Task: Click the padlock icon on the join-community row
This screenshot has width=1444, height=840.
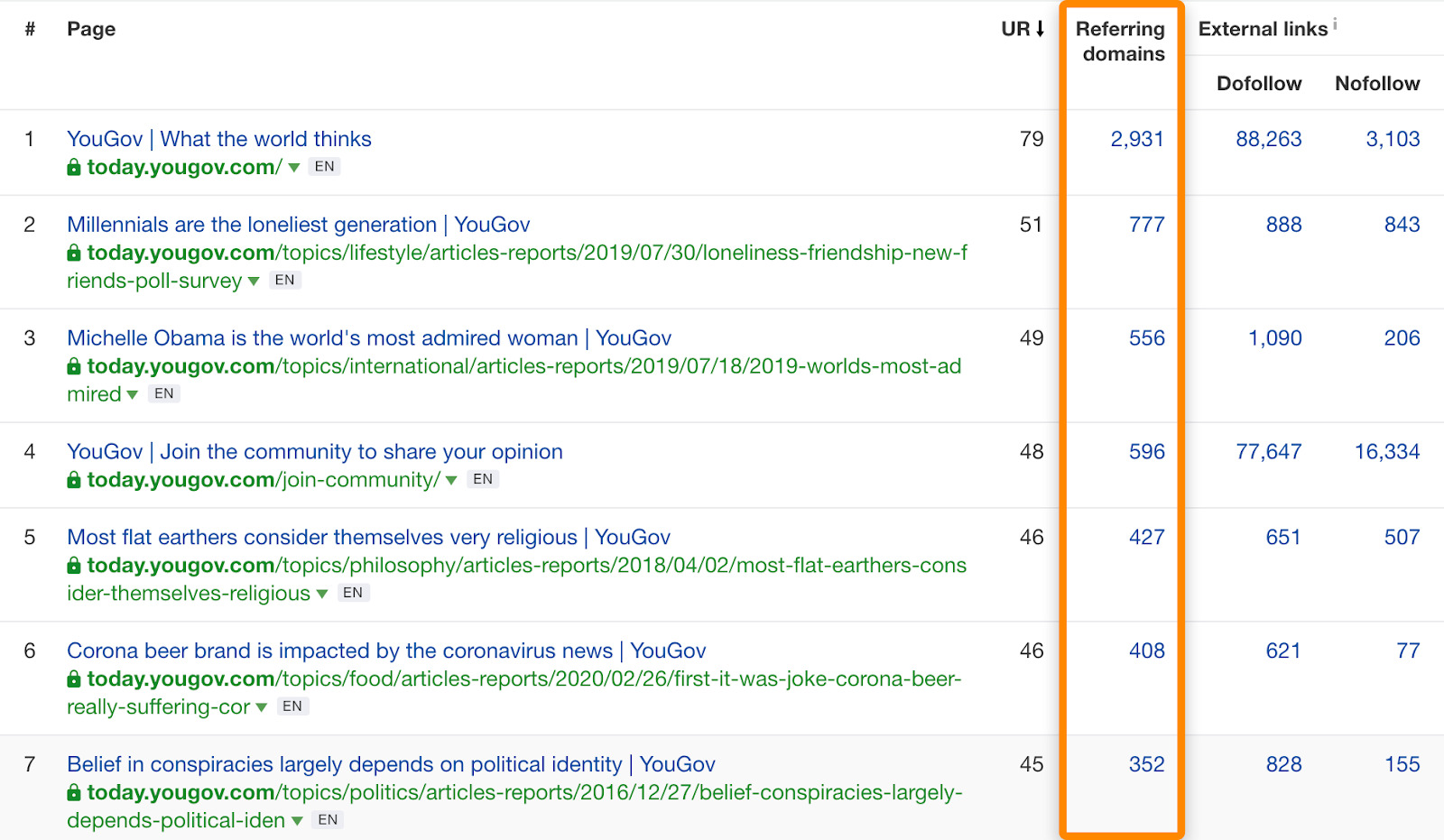Action: point(73,479)
